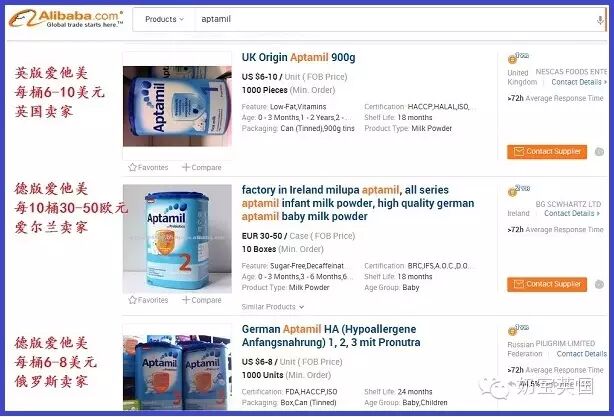614x417 pixels.
Task: Click the Alibaba.com logo
Action: pos(66,18)
